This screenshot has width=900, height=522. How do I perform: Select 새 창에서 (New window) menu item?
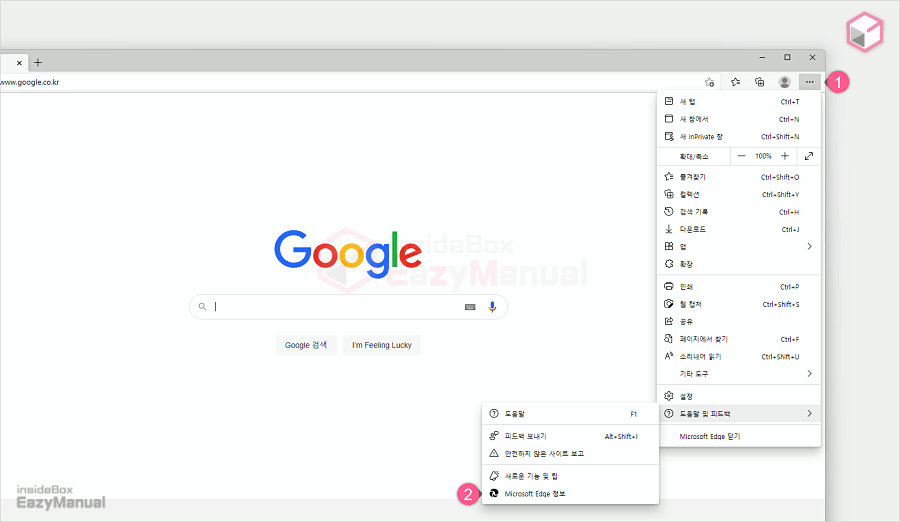(x=739, y=119)
